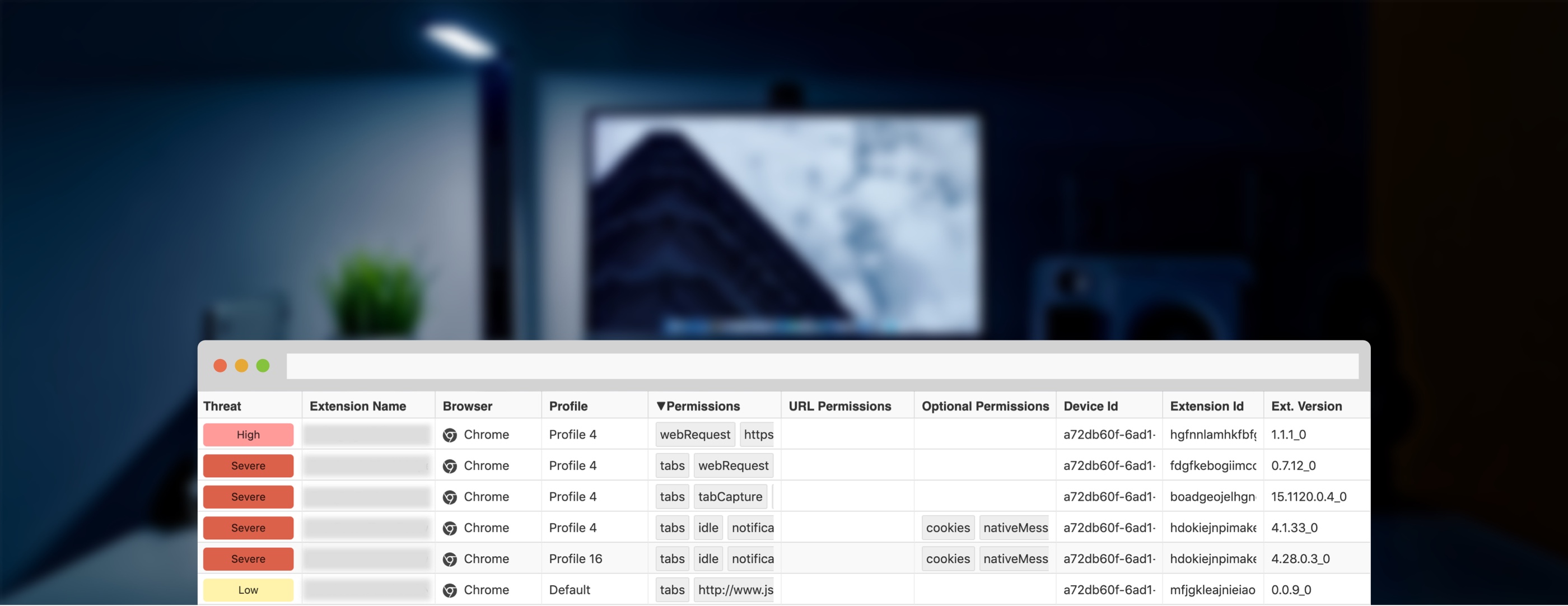Click Chrome icon in the Default profile row
Viewport: 1568px width, 606px height.
pyautogui.click(x=450, y=590)
